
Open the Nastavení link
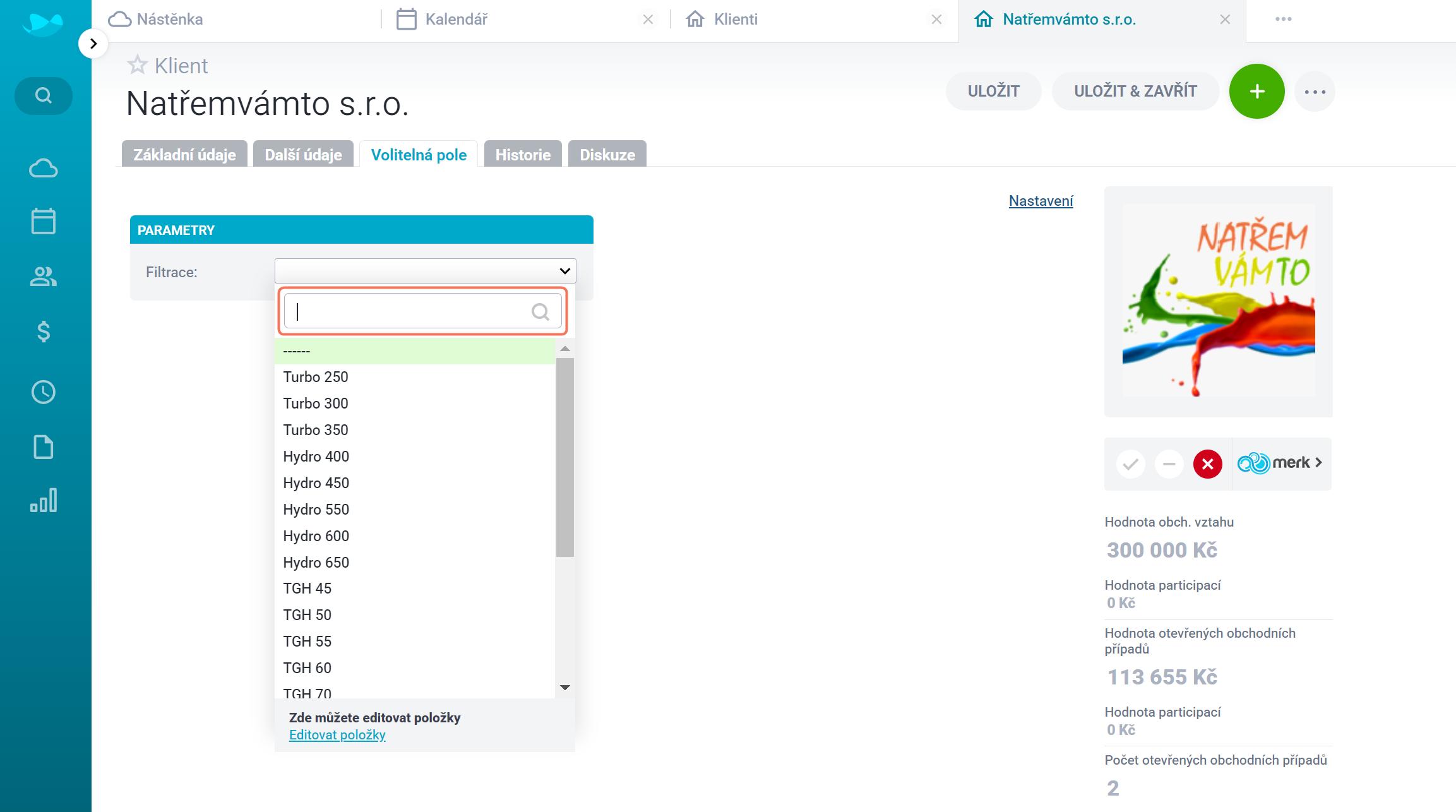[1041, 201]
